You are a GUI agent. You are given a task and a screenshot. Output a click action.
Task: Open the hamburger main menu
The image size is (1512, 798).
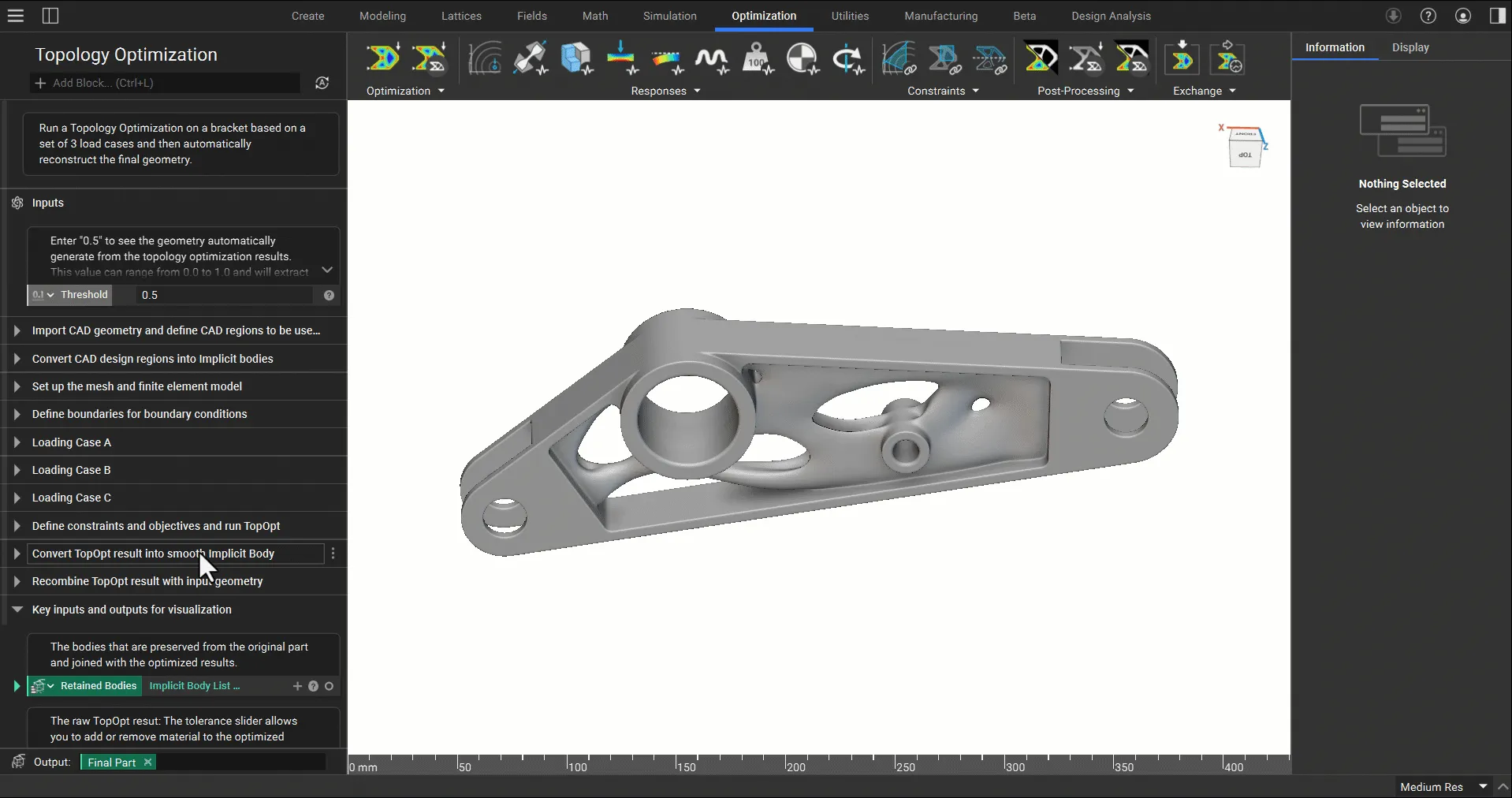[16, 16]
